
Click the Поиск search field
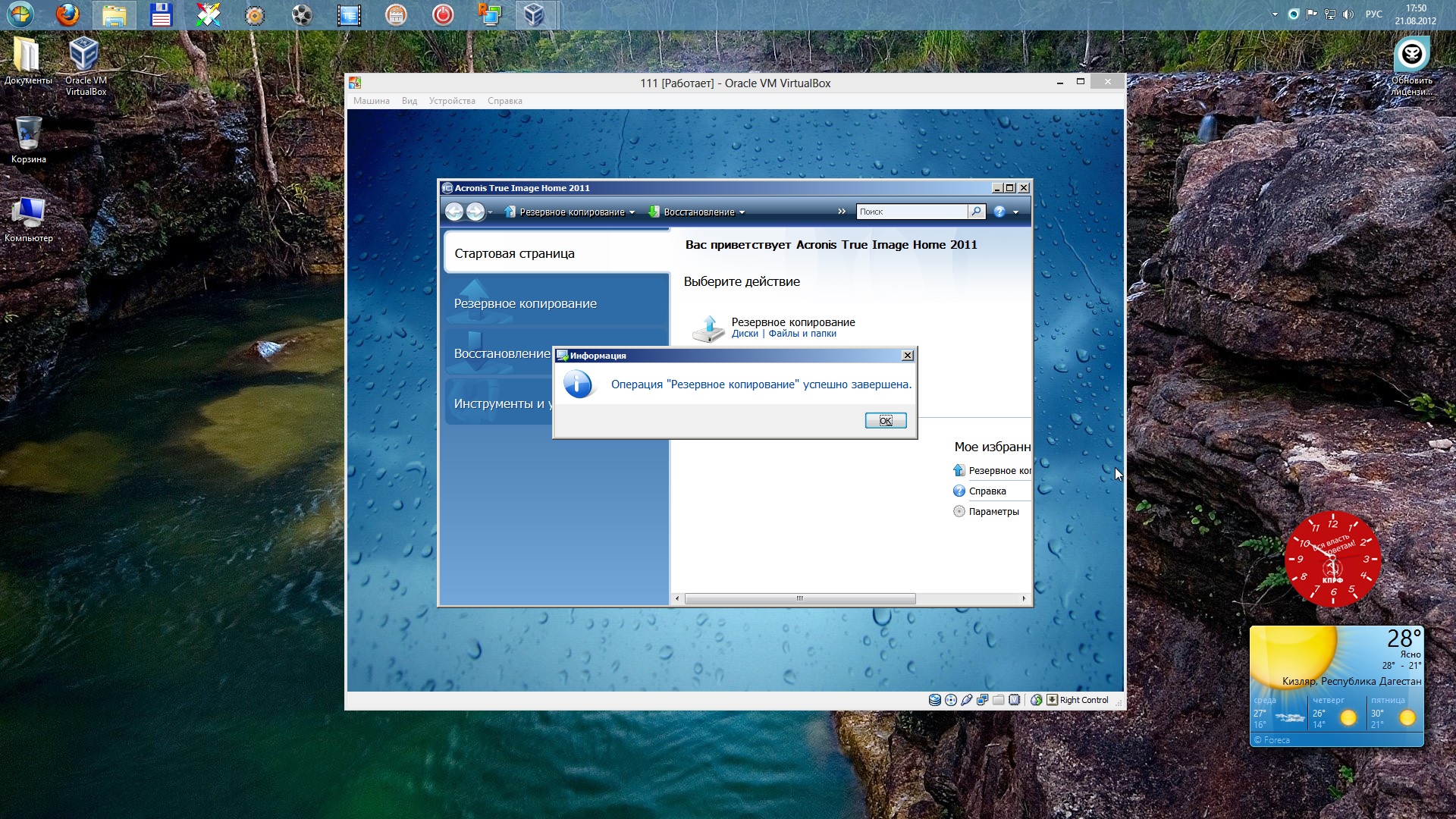click(912, 212)
